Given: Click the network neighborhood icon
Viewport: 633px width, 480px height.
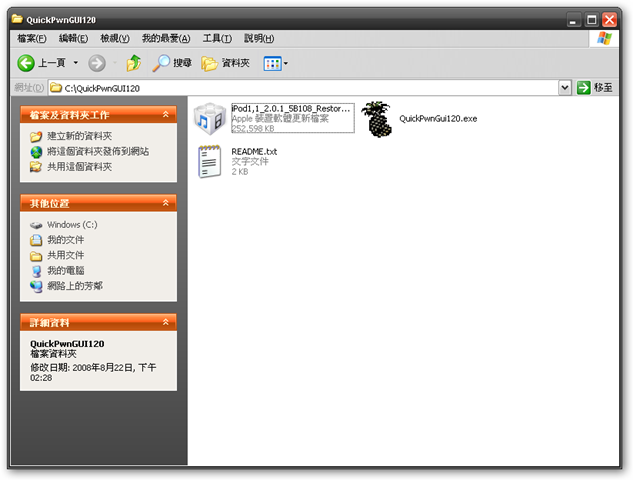Looking at the screenshot, I should (x=36, y=286).
